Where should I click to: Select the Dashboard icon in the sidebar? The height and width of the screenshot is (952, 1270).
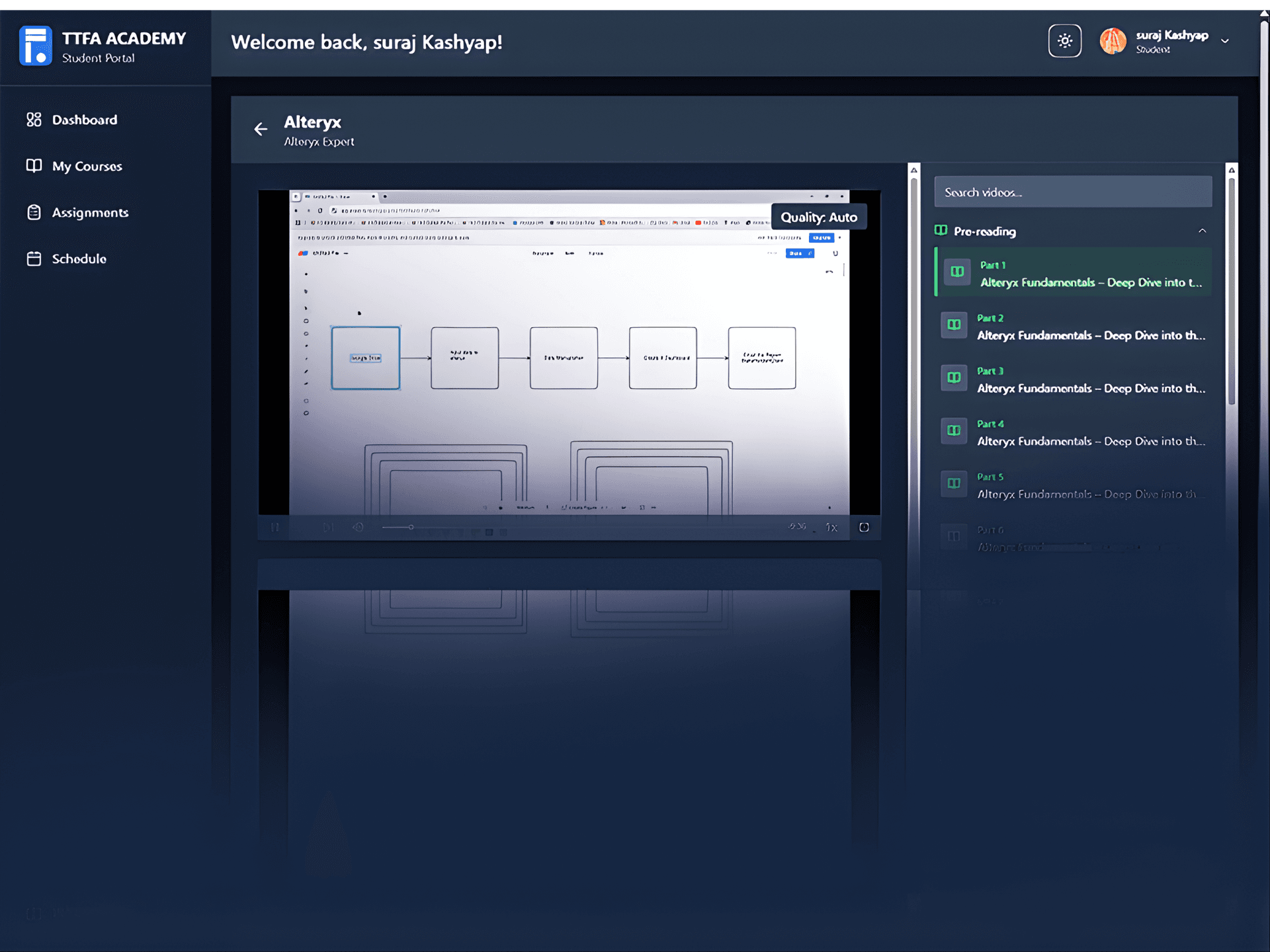pos(35,120)
